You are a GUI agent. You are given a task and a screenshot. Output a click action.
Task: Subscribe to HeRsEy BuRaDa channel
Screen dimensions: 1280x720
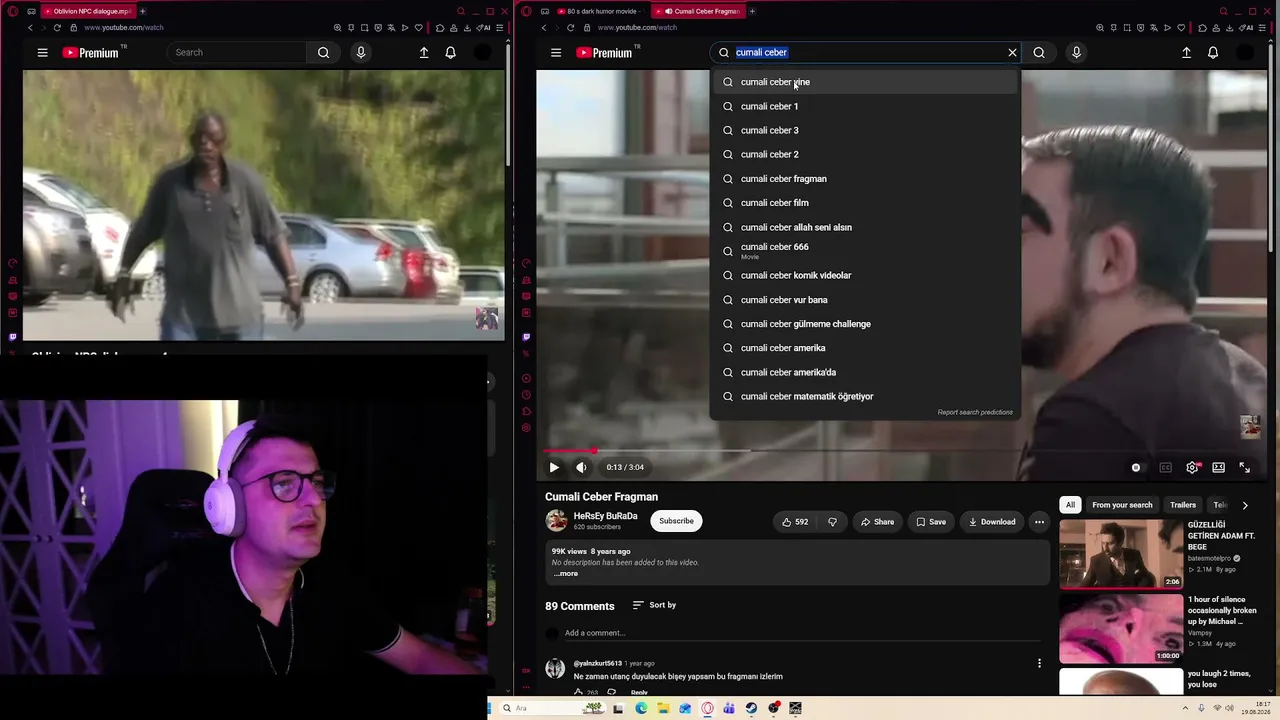(676, 521)
